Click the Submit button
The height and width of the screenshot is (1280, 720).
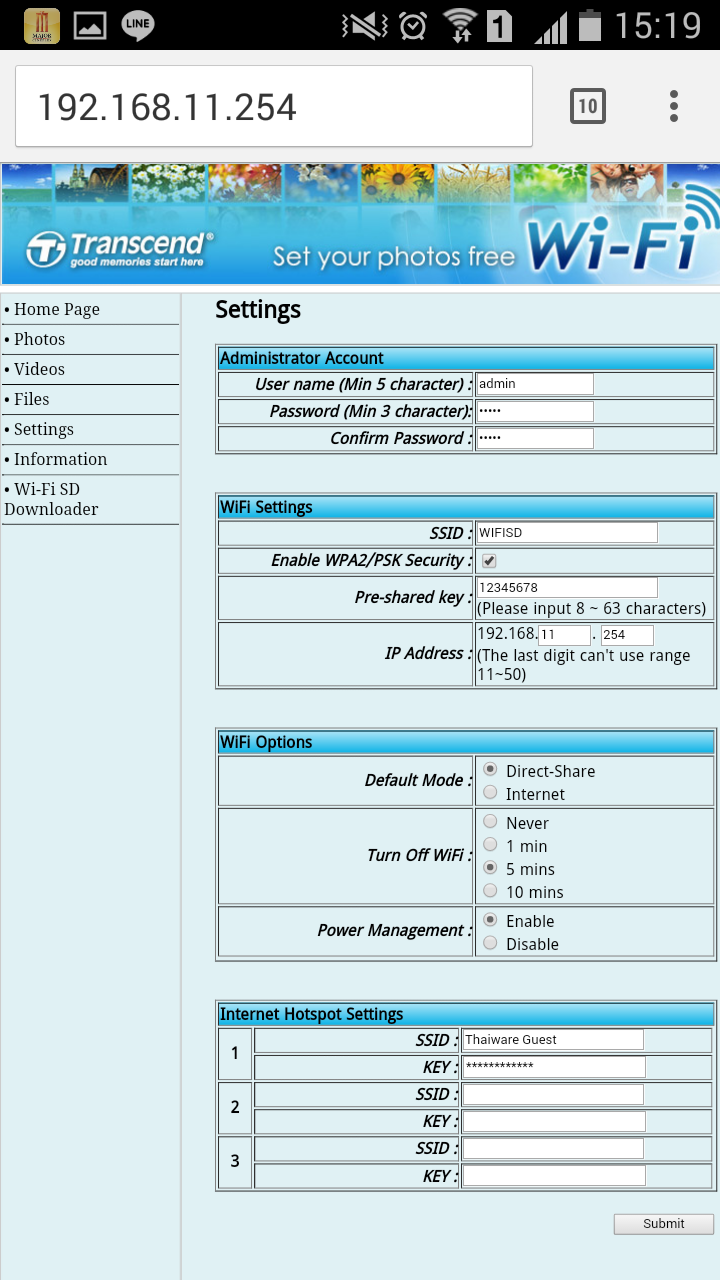click(664, 1224)
